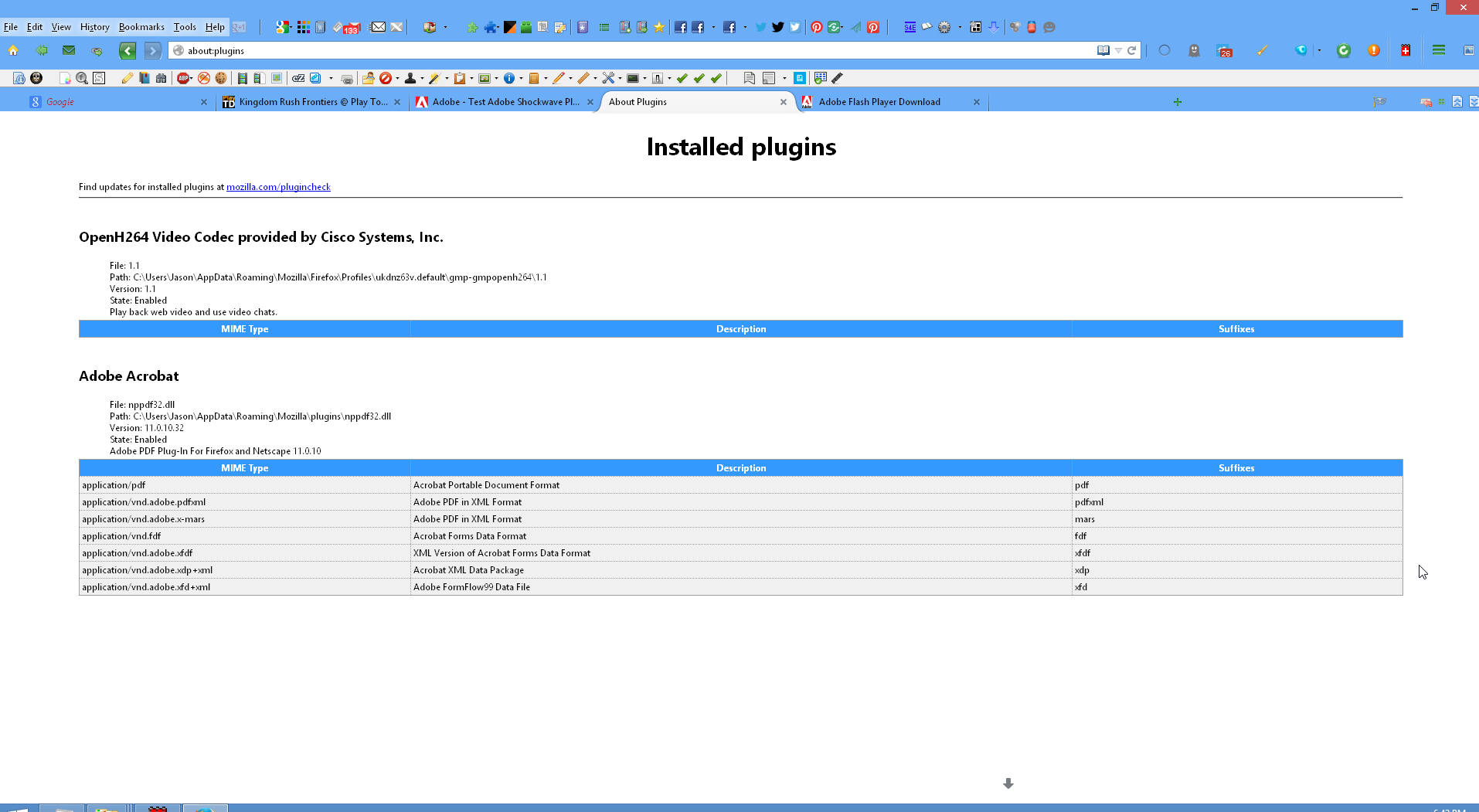Image resolution: width=1479 pixels, height=812 pixels.
Task: Click the broom cleanup icon
Action: coord(1263,50)
